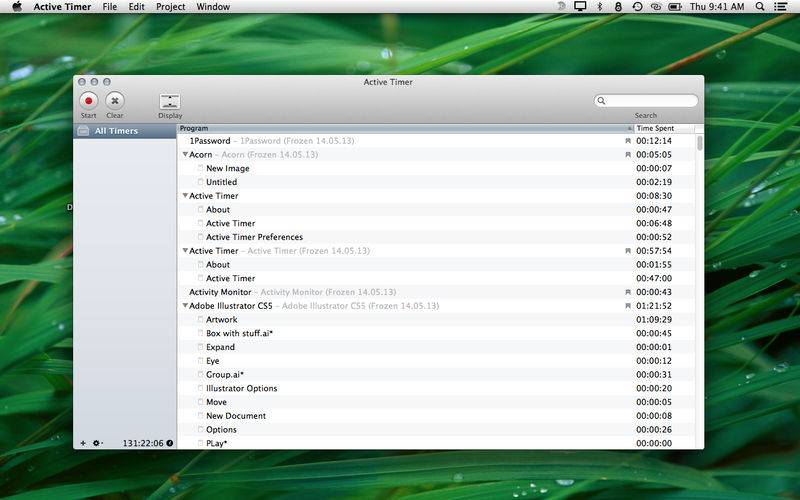Image resolution: width=800 pixels, height=500 pixels.
Task: Select the Illustrator Options entry
Action: pyautogui.click(x=436, y=389)
